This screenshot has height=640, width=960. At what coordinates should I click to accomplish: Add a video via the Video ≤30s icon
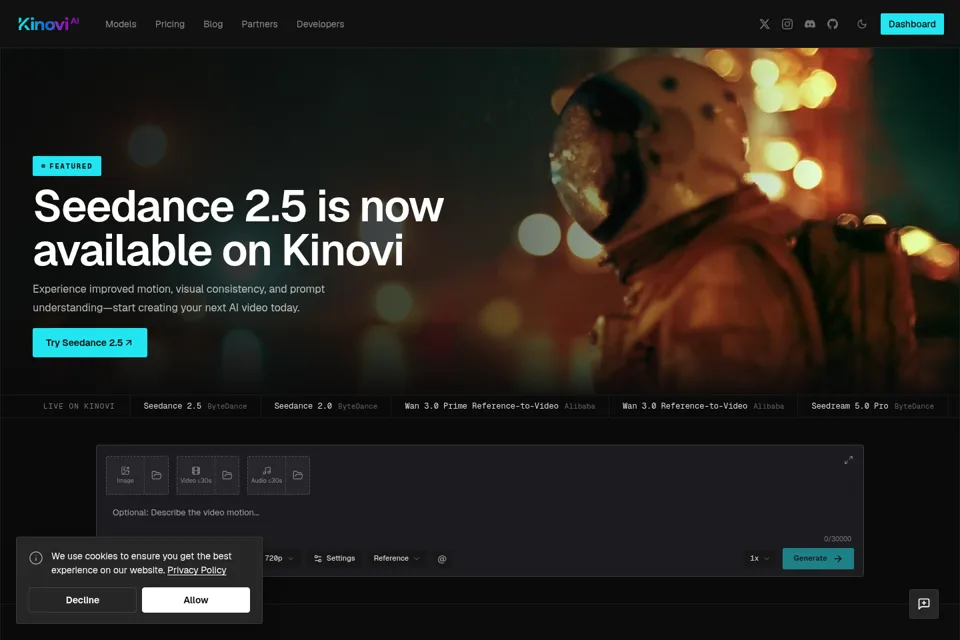(x=195, y=475)
